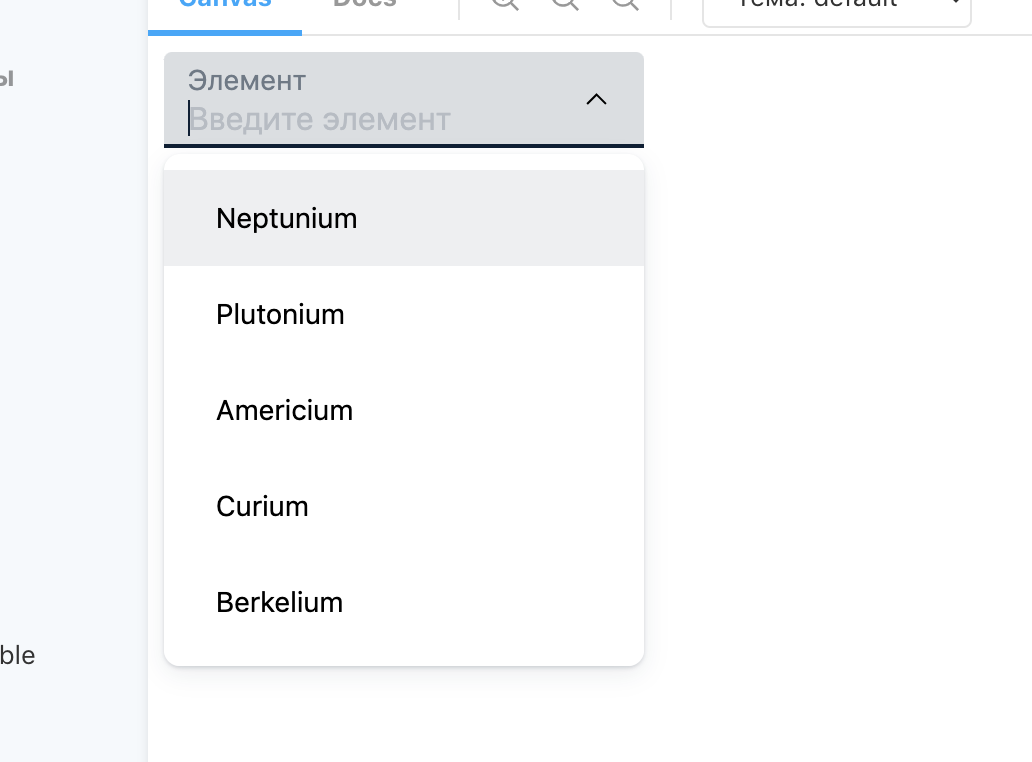This screenshot has height=762, width=1032.
Task: Click the empty canvas below the options panel
Action: (x=403, y=716)
